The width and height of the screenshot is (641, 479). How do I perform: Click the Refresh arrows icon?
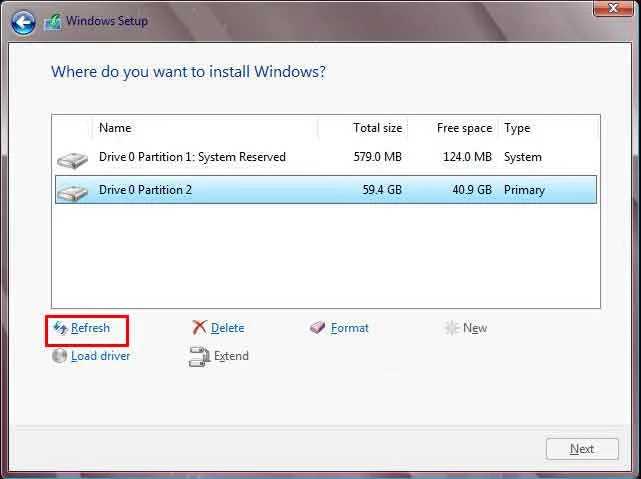61,328
